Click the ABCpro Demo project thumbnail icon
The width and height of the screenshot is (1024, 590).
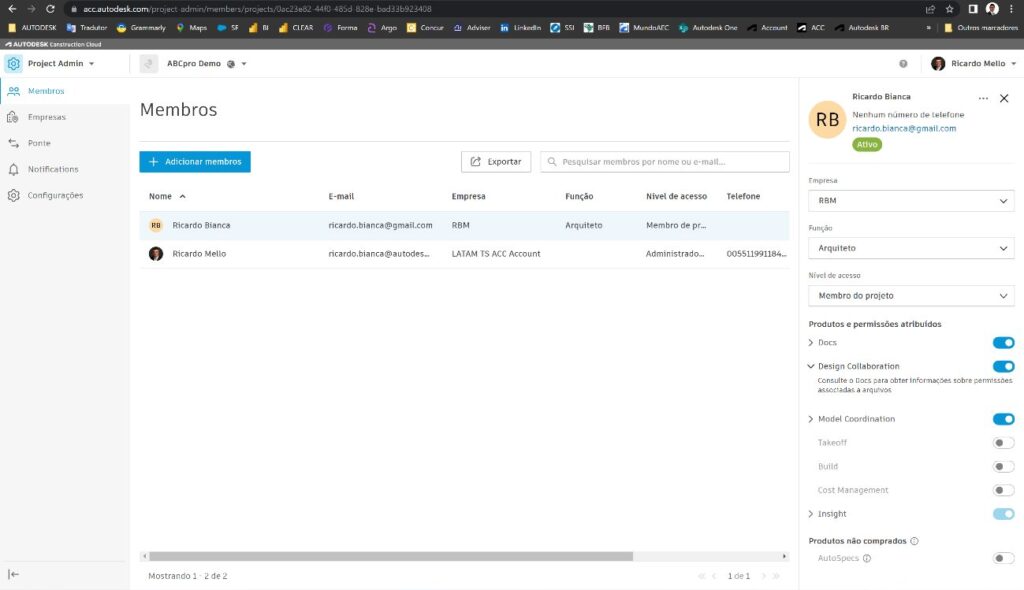(x=149, y=63)
